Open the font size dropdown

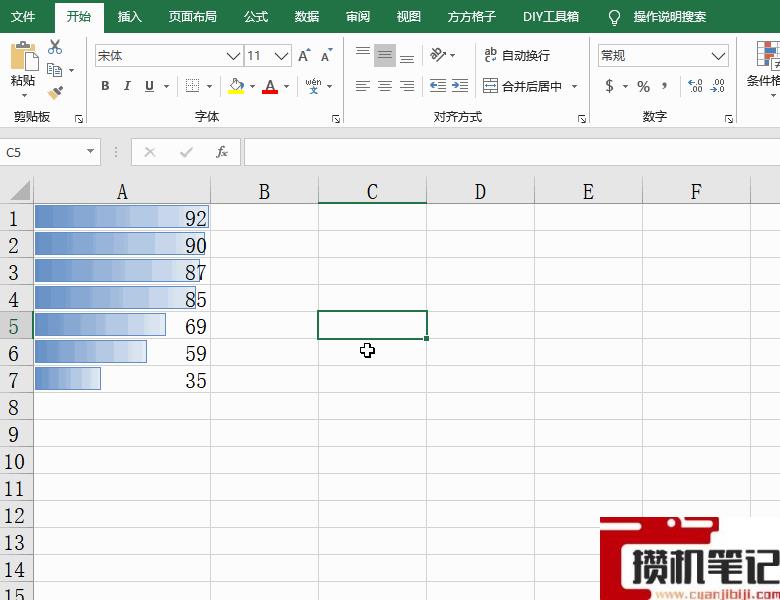tap(282, 56)
